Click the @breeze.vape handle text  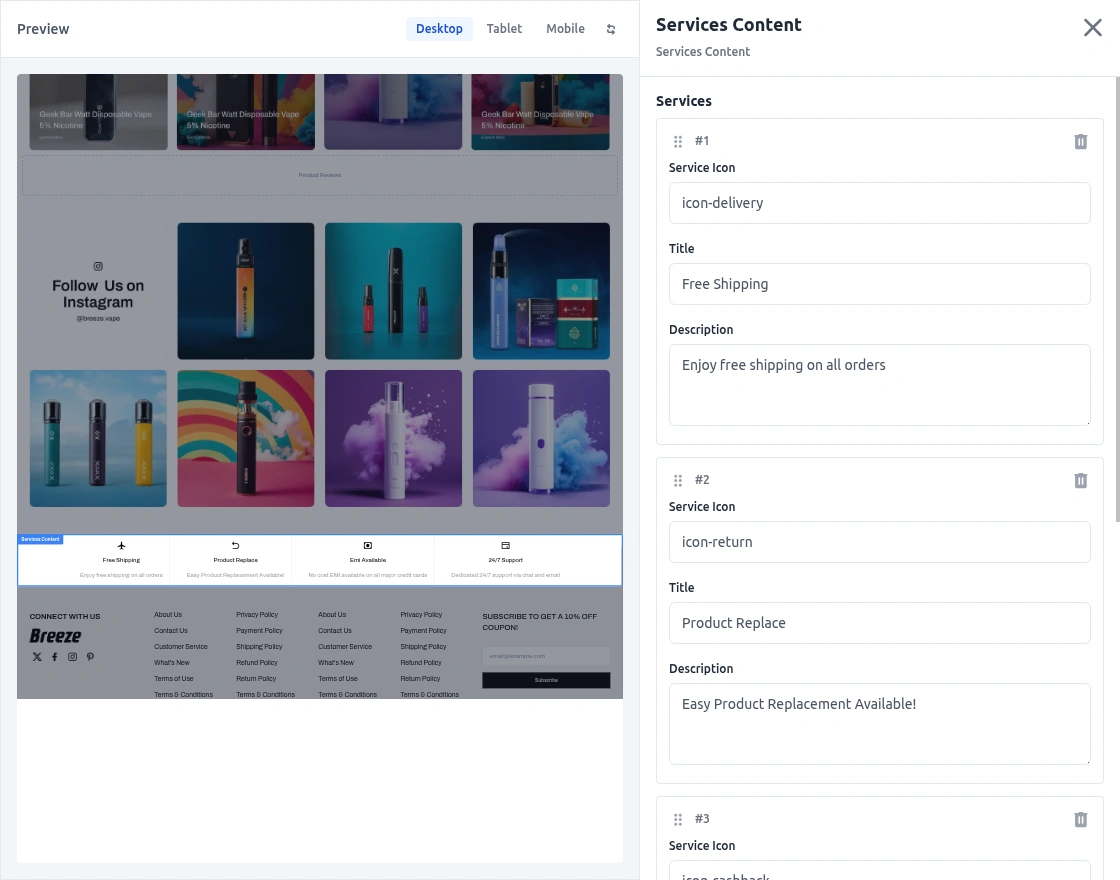point(98,319)
